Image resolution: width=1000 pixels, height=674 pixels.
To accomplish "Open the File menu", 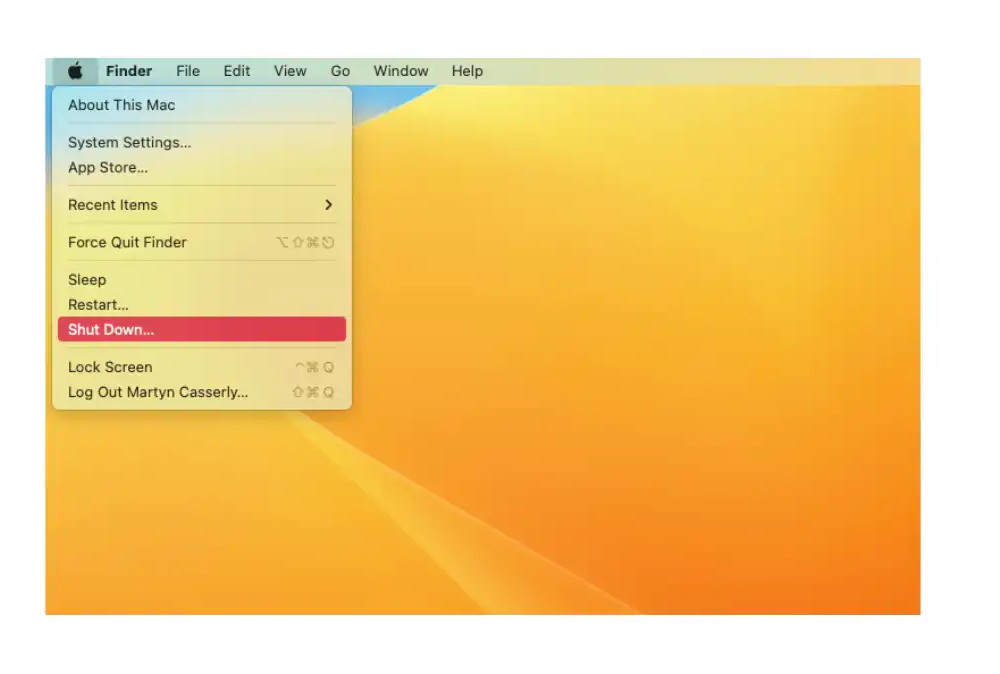I will tap(188, 71).
